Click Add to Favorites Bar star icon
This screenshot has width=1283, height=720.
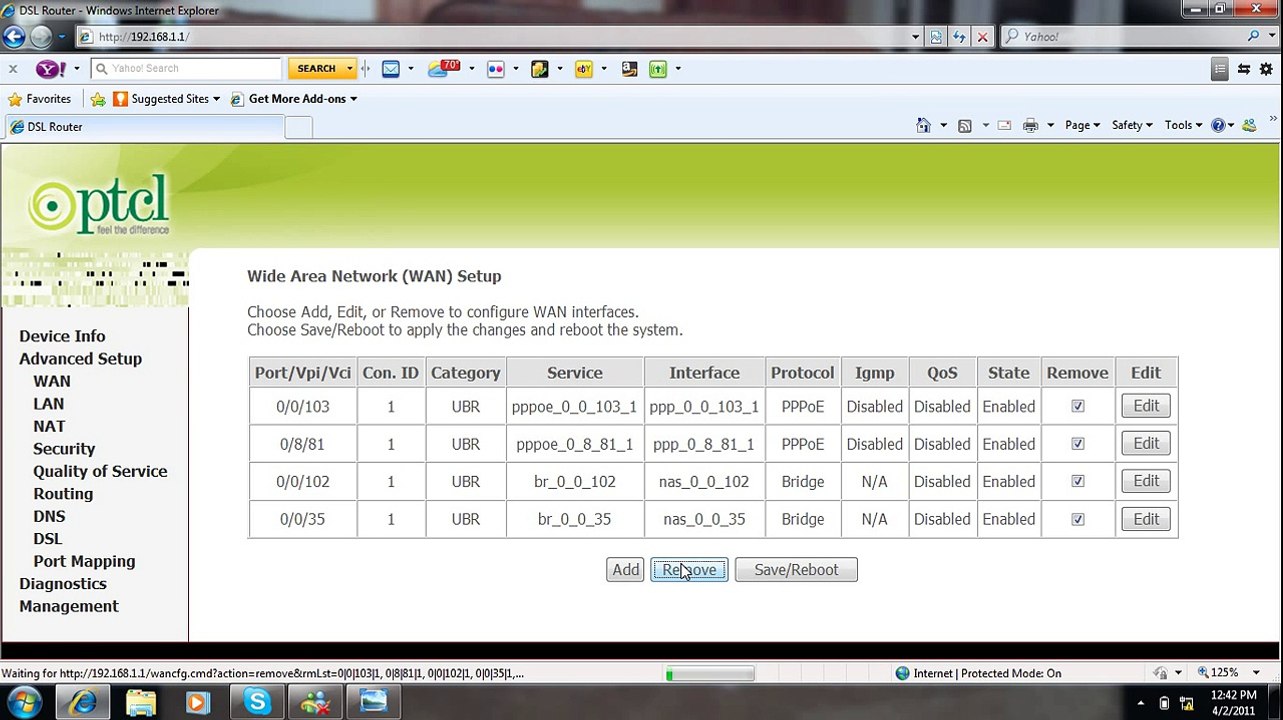[x=98, y=99]
